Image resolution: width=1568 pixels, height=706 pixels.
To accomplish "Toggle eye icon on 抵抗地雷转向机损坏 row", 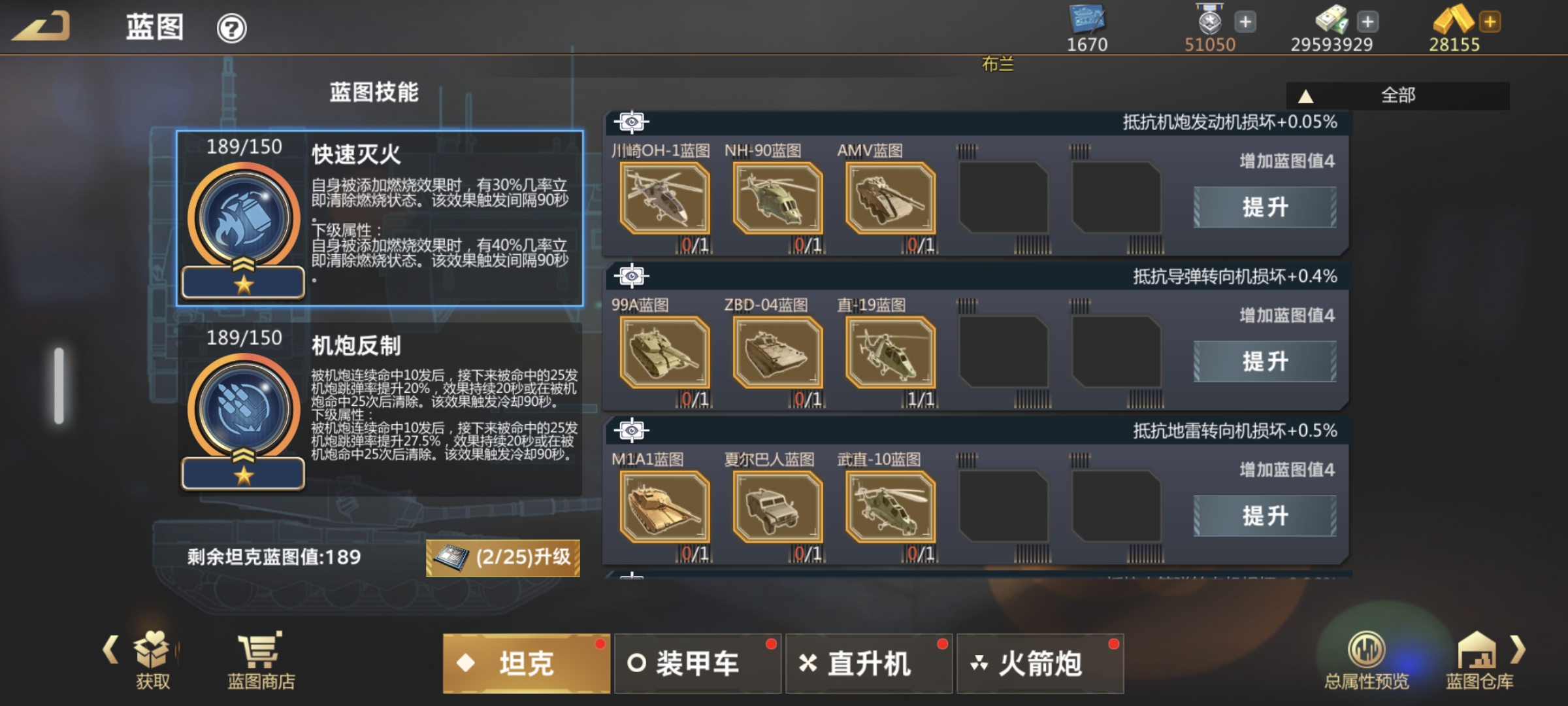I will (631, 430).
